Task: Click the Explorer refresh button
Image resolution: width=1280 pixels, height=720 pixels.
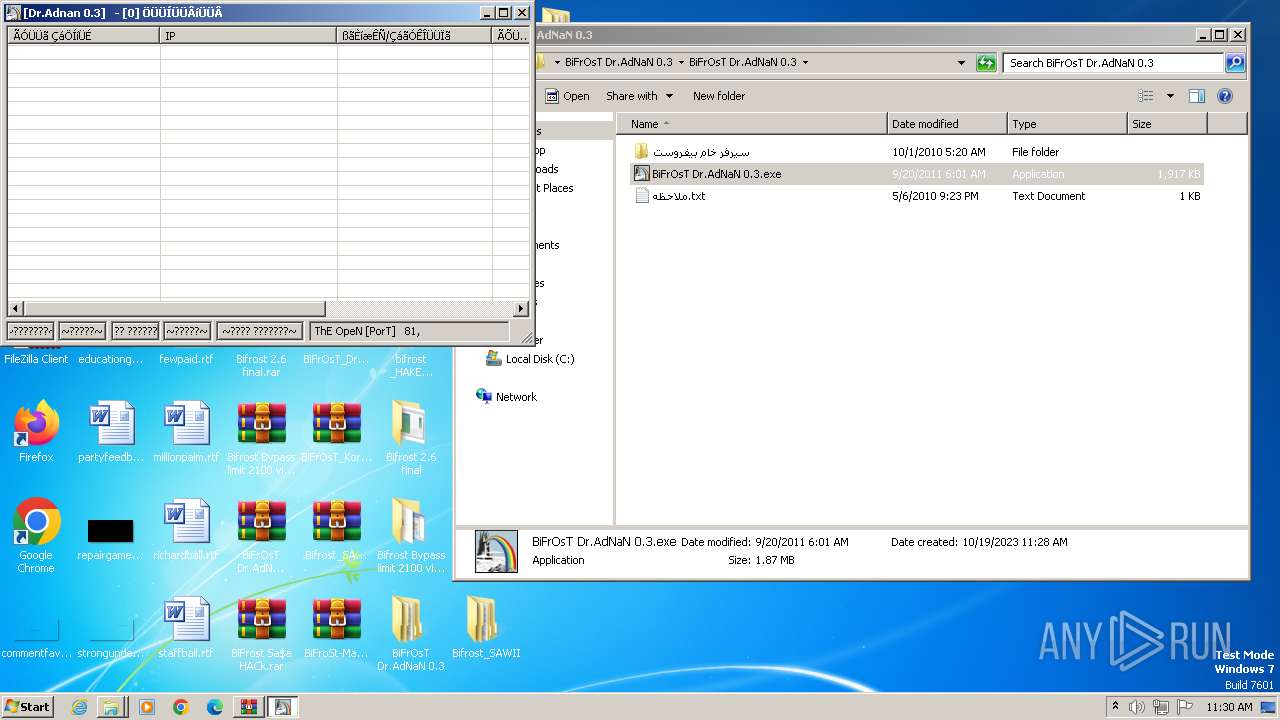Action: click(986, 62)
